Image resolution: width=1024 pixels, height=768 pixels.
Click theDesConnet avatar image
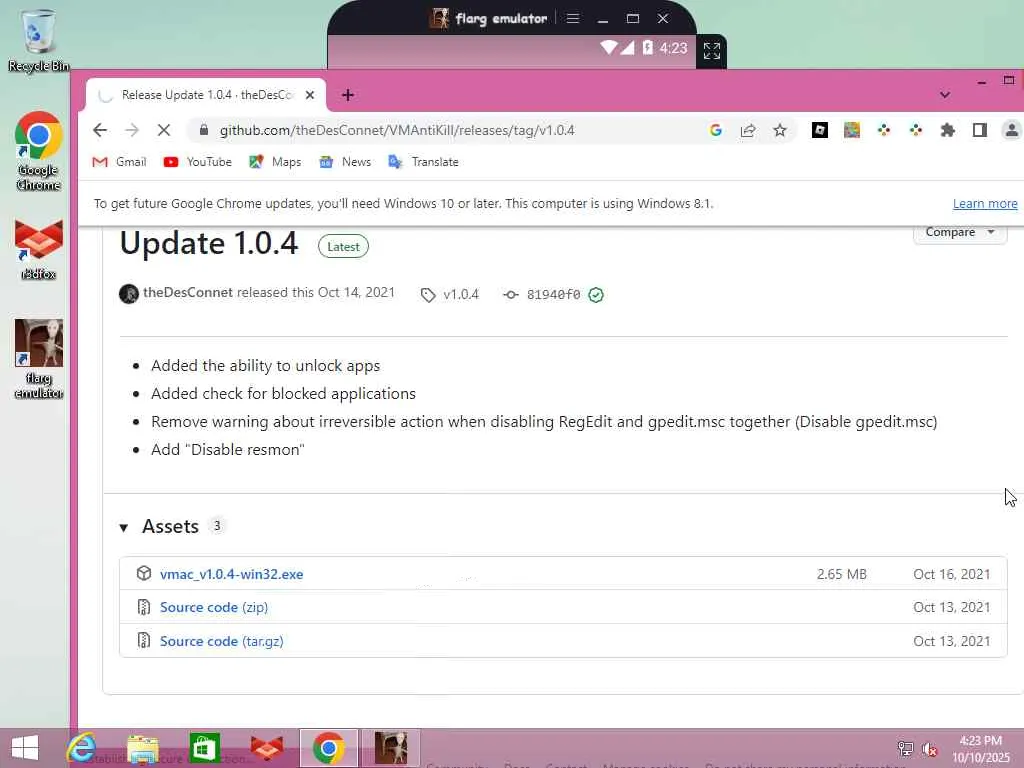coord(129,294)
